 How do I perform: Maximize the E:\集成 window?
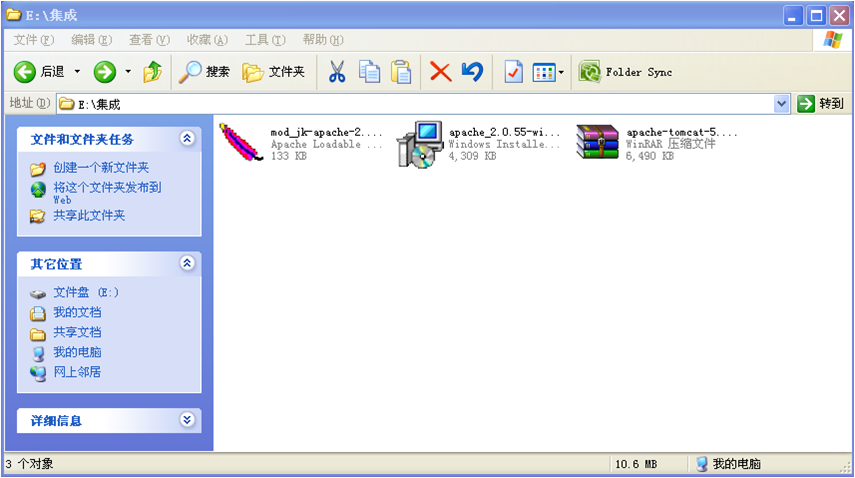pyautogui.click(x=816, y=16)
